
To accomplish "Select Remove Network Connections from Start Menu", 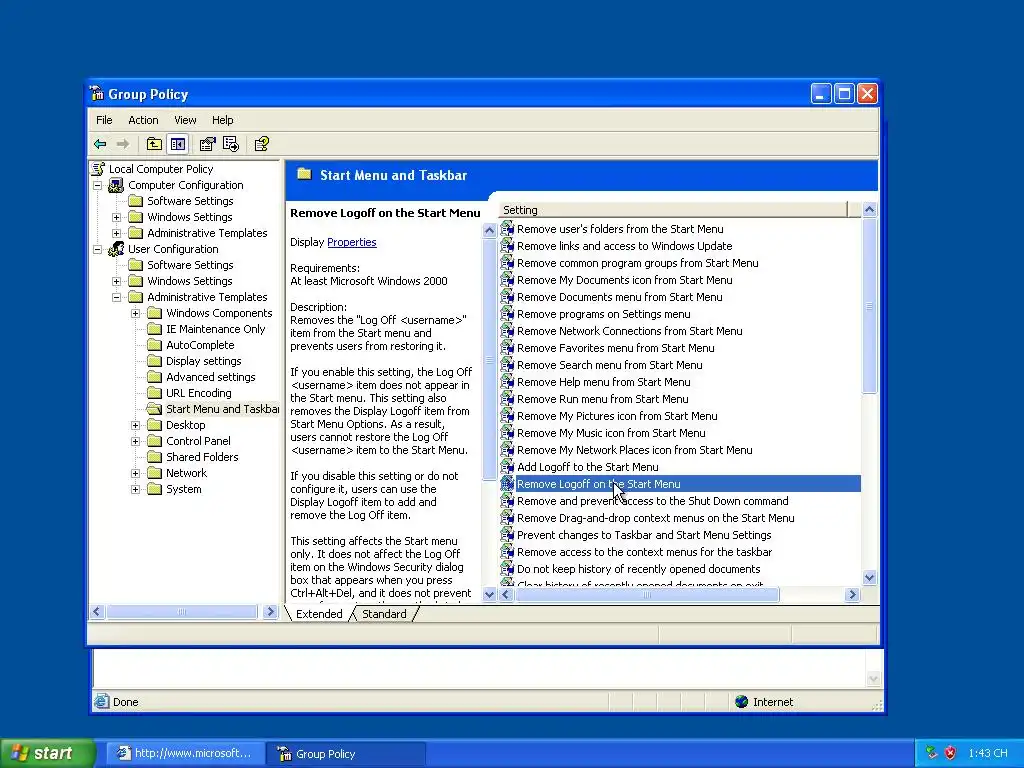I will point(630,331).
